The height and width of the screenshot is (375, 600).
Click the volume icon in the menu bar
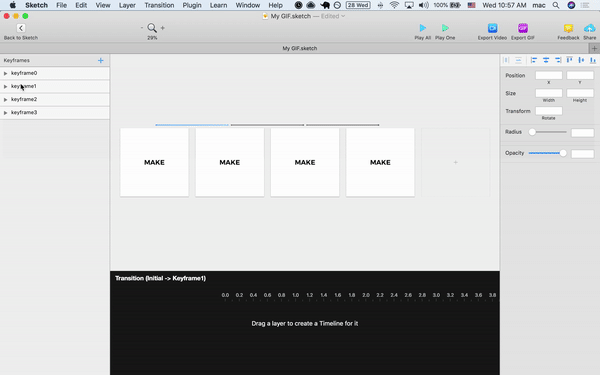(x=423, y=5)
